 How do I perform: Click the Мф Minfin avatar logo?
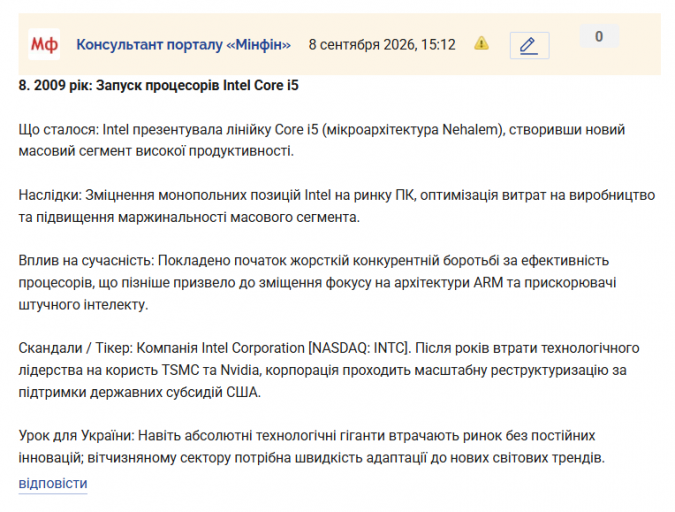coord(44,44)
